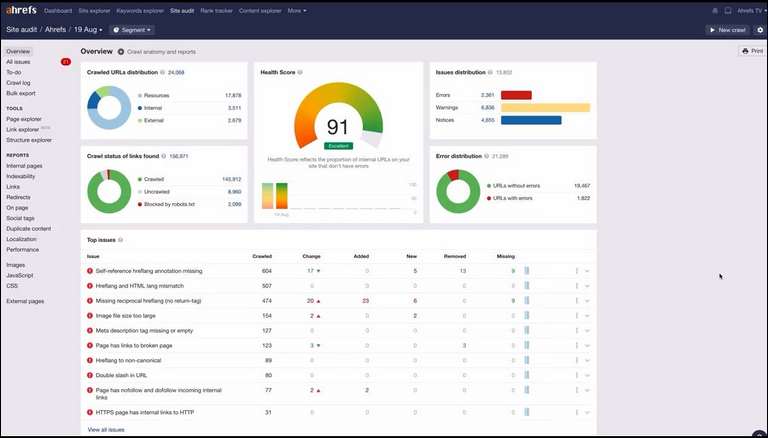Open the Segment dropdown
The image size is (768, 438).
pyautogui.click(x=132, y=30)
